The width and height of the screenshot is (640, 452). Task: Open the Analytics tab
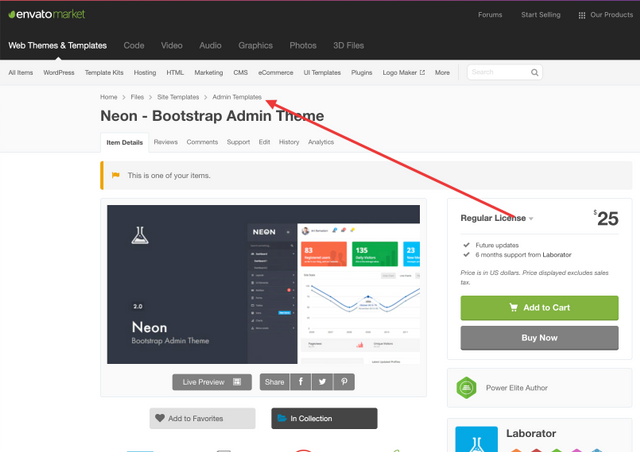pyautogui.click(x=321, y=142)
